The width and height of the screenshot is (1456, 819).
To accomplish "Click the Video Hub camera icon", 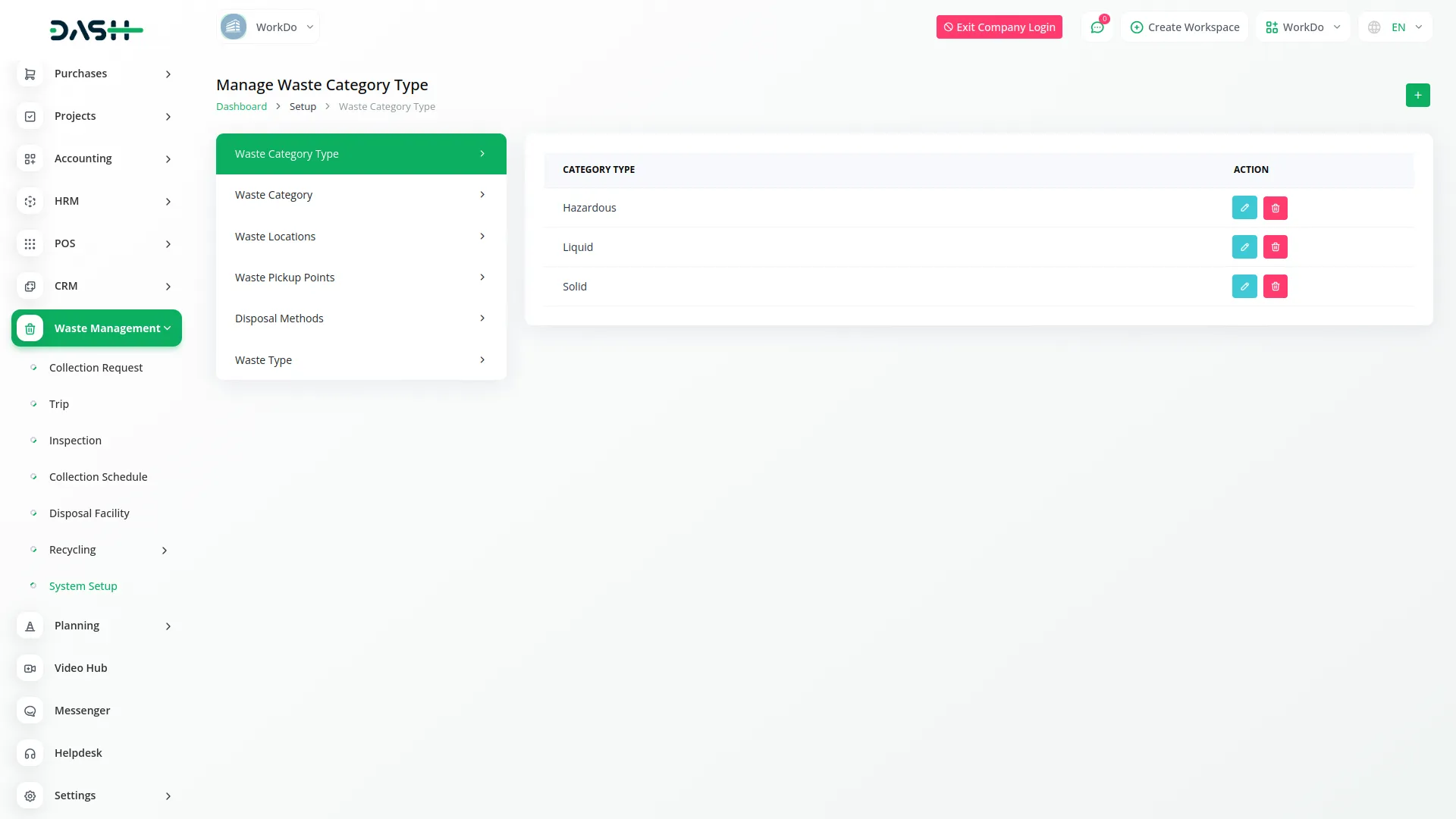I will click(30, 668).
